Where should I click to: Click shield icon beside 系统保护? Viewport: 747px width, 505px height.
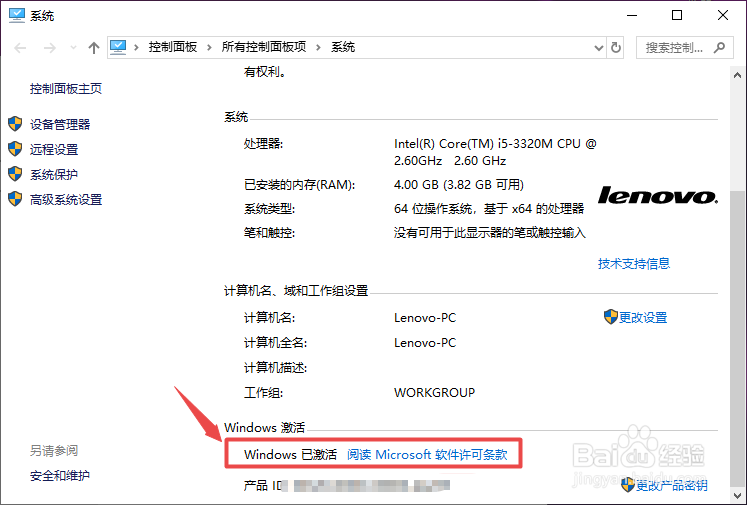pos(15,173)
